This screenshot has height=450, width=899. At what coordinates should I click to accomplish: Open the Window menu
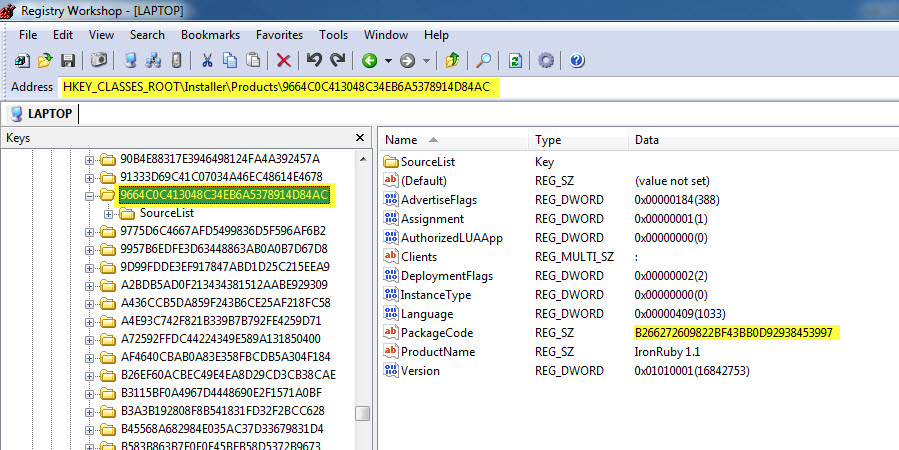click(x=386, y=35)
